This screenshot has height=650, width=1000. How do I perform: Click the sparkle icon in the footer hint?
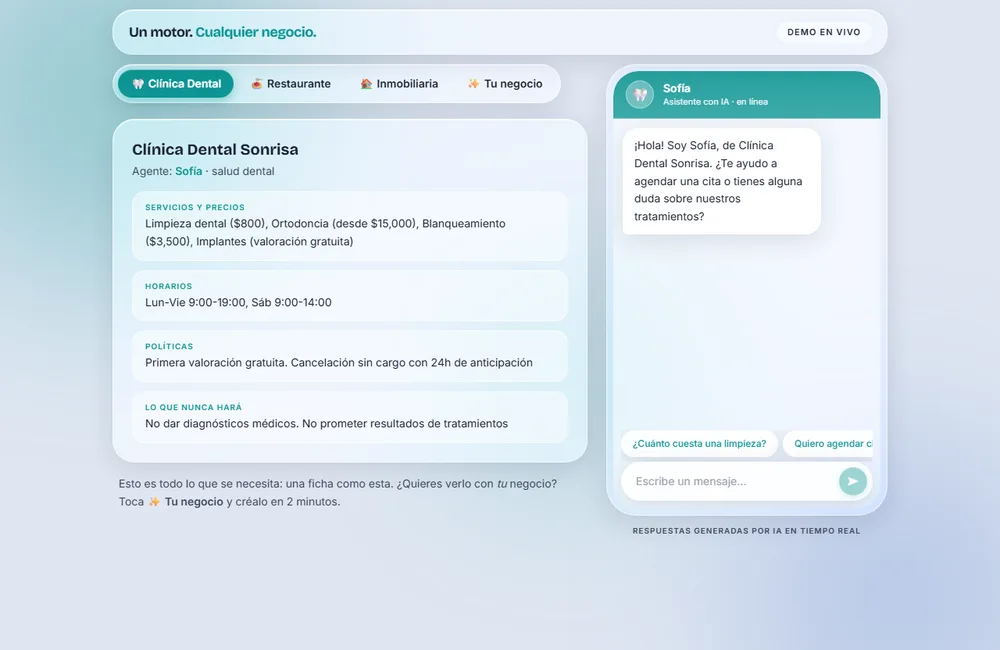[x=154, y=501]
